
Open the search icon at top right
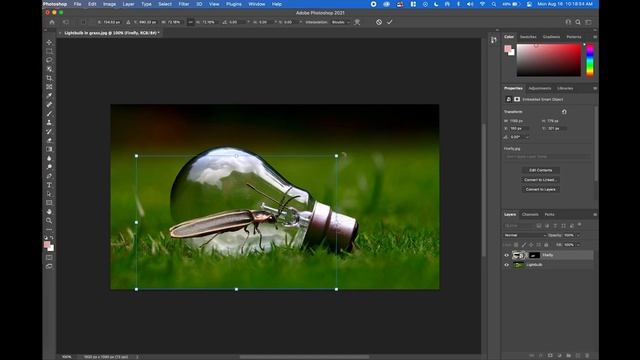click(x=578, y=22)
